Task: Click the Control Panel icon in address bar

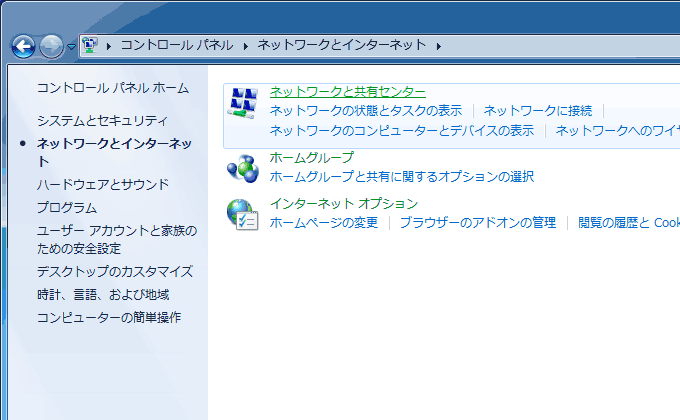Action: tap(90, 45)
